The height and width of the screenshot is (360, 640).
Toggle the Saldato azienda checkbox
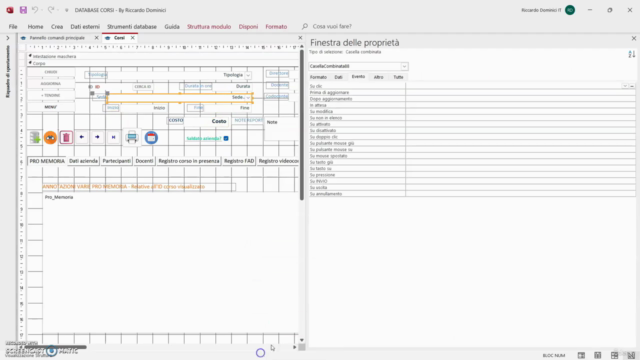coord(226,138)
